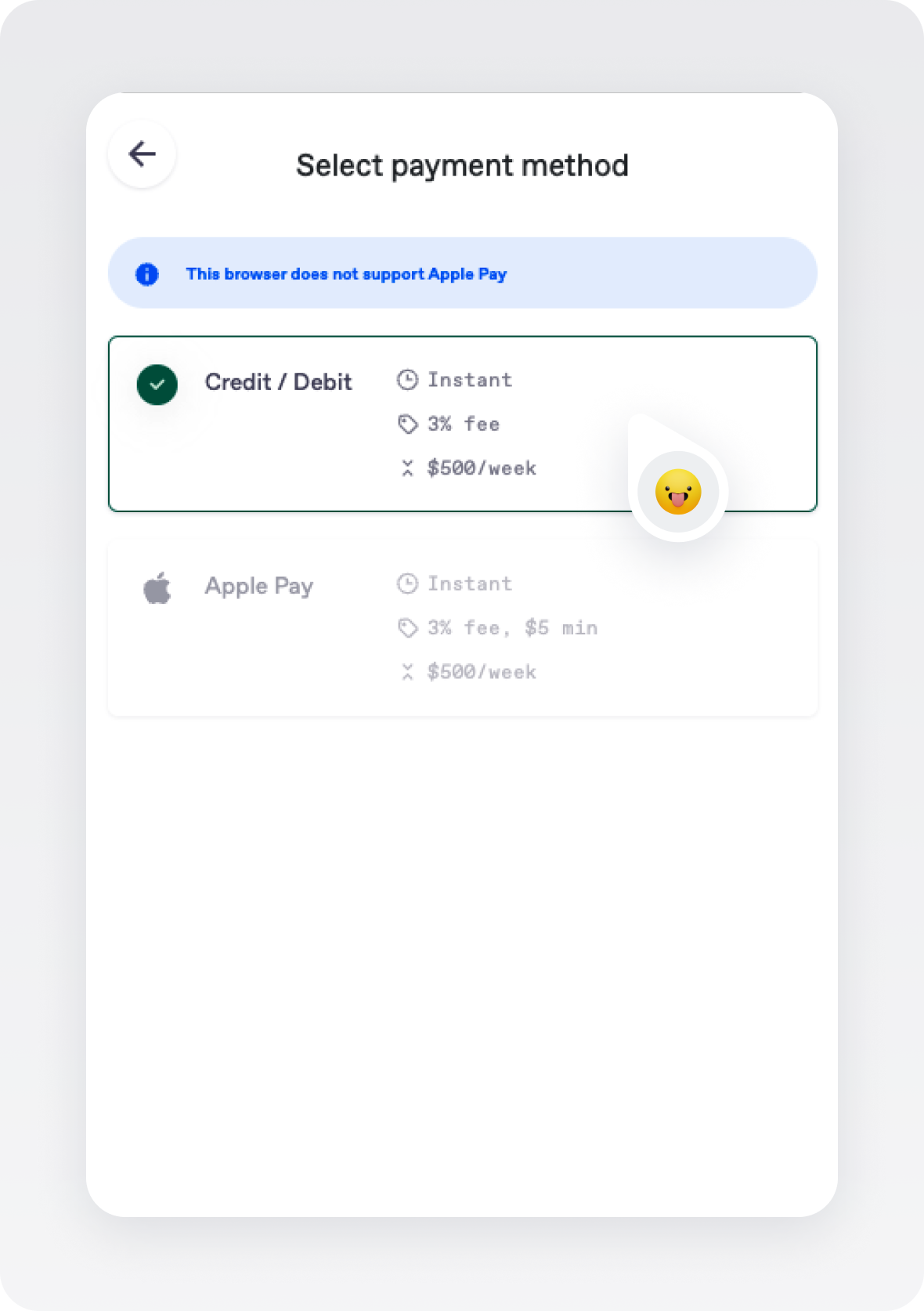The height and width of the screenshot is (1311, 924).
Task: Click the limit icon beside Credit/Debit $500/week
Action: pos(407,468)
